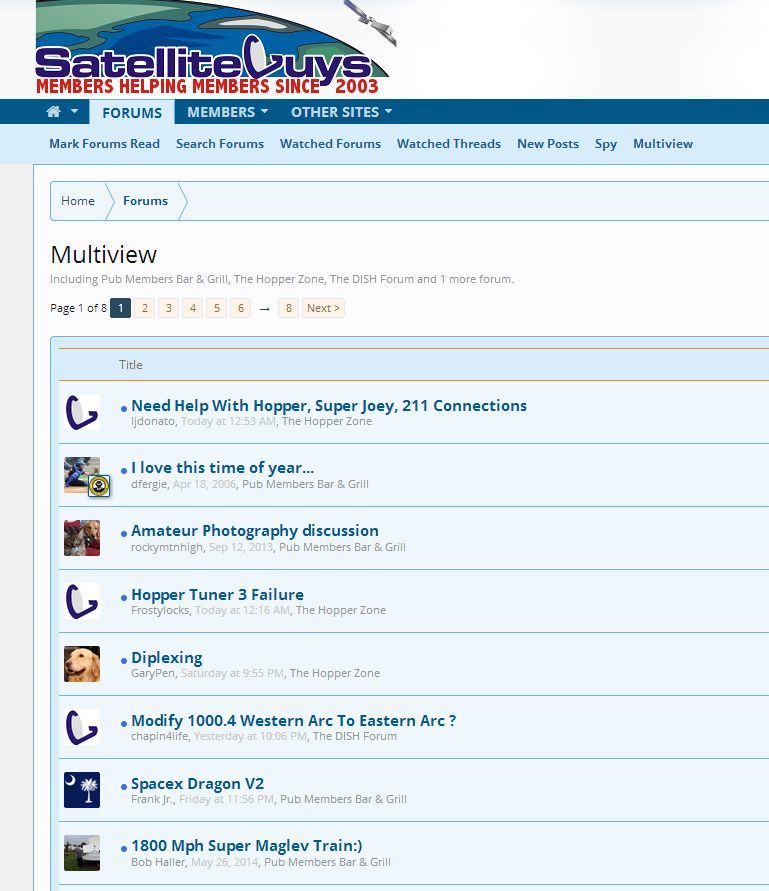Go to page 3

point(169,308)
